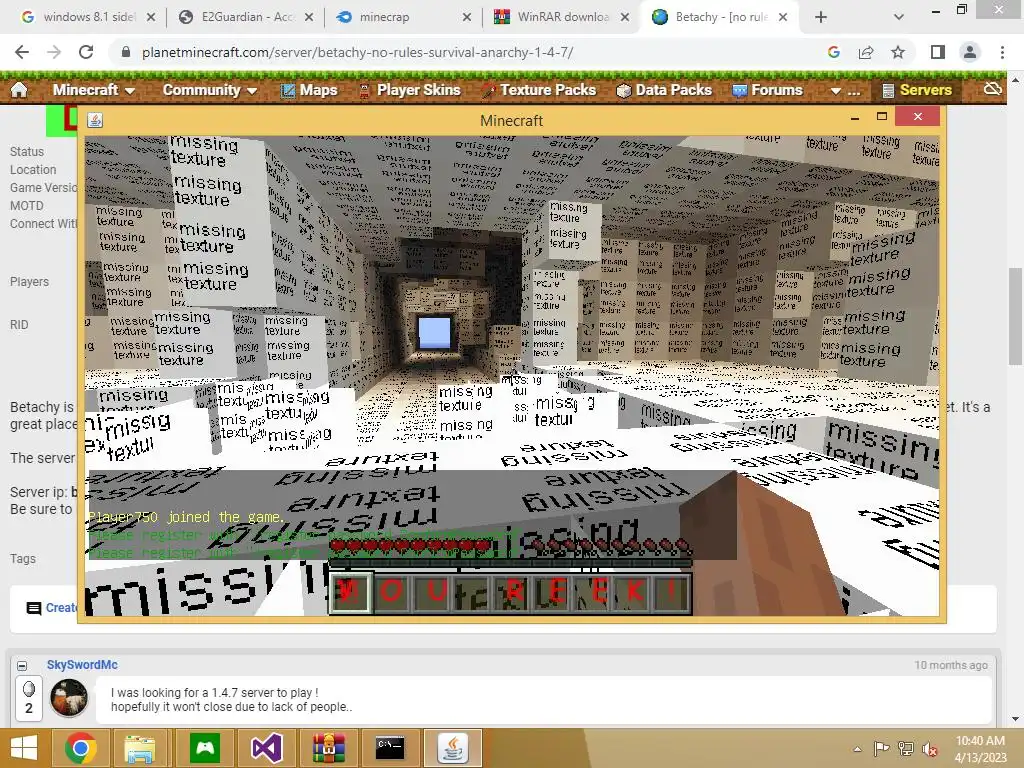Open the muted volume tray icon
The height and width of the screenshot is (768, 1024).
[930, 749]
